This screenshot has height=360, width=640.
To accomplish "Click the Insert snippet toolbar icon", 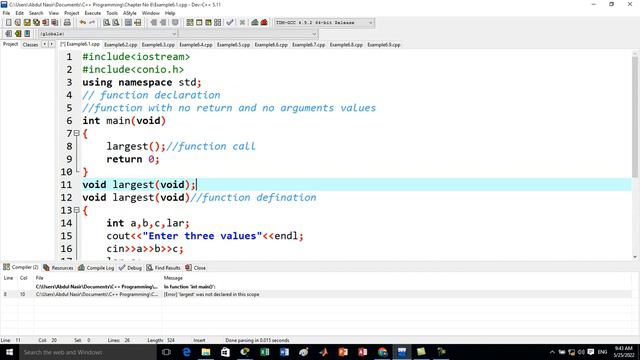I will [x=9, y=33].
